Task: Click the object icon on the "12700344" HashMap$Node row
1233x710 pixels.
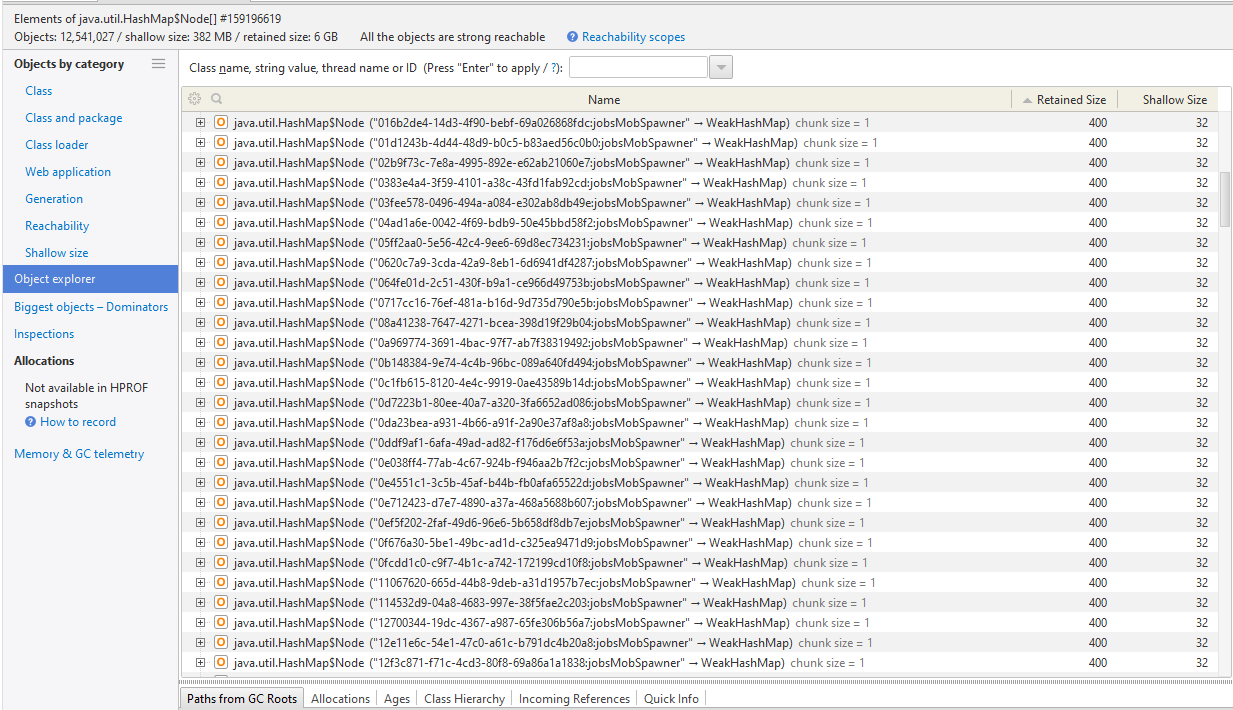Action: (x=220, y=622)
